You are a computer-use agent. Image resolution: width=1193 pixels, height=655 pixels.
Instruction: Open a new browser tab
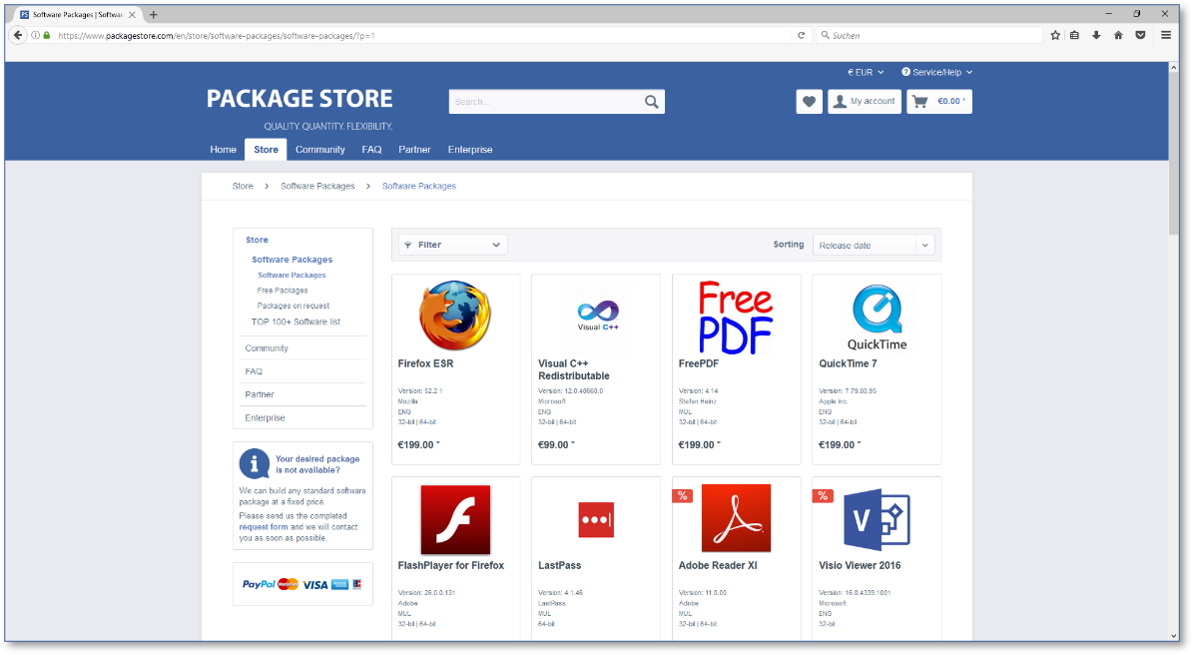pyautogui.click(x=154, y=14)
